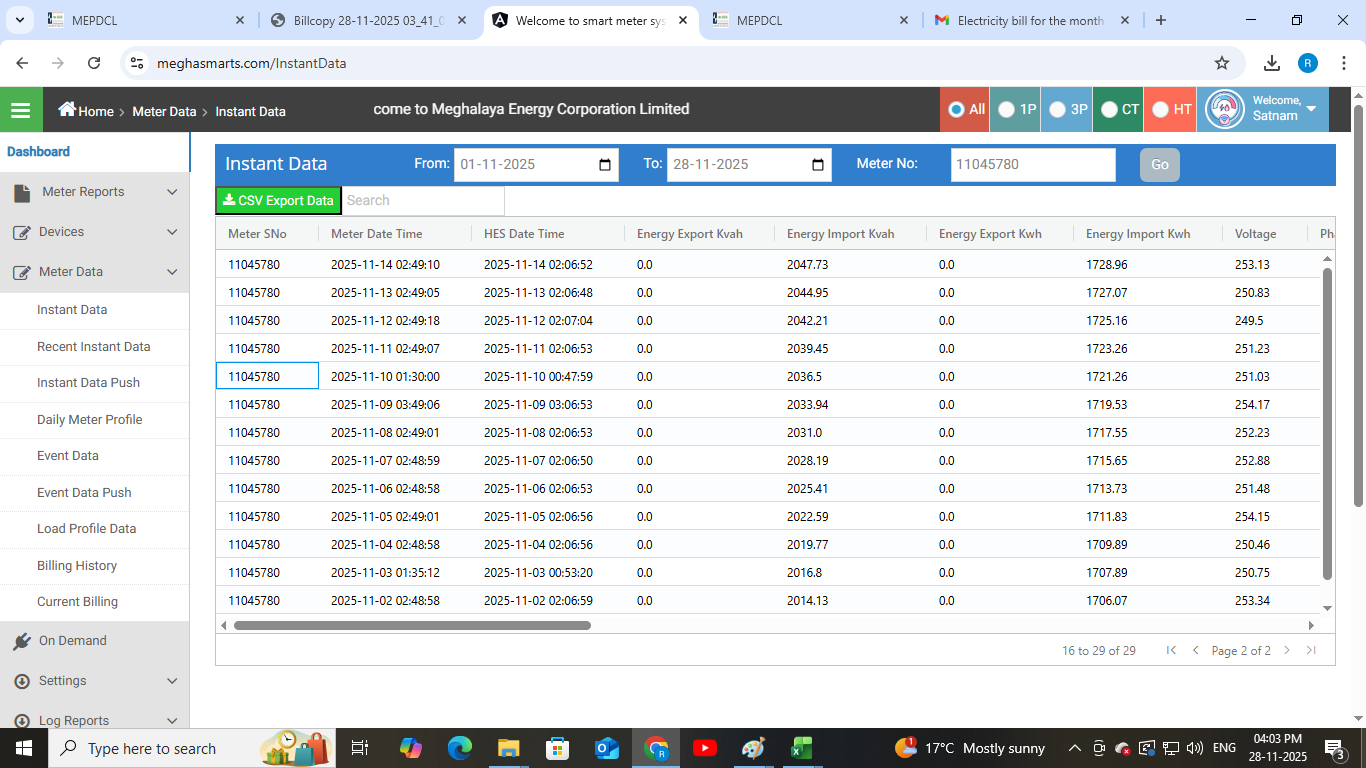Open browser downloads icon

point(1271,63)
